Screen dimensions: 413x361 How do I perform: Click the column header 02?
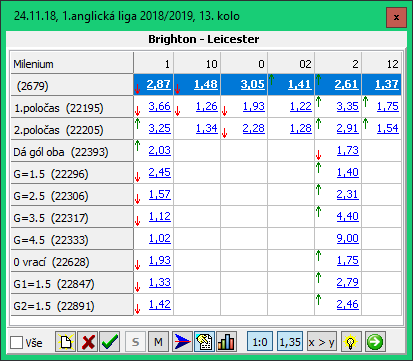pyautogui.click(x=291, y=63)
